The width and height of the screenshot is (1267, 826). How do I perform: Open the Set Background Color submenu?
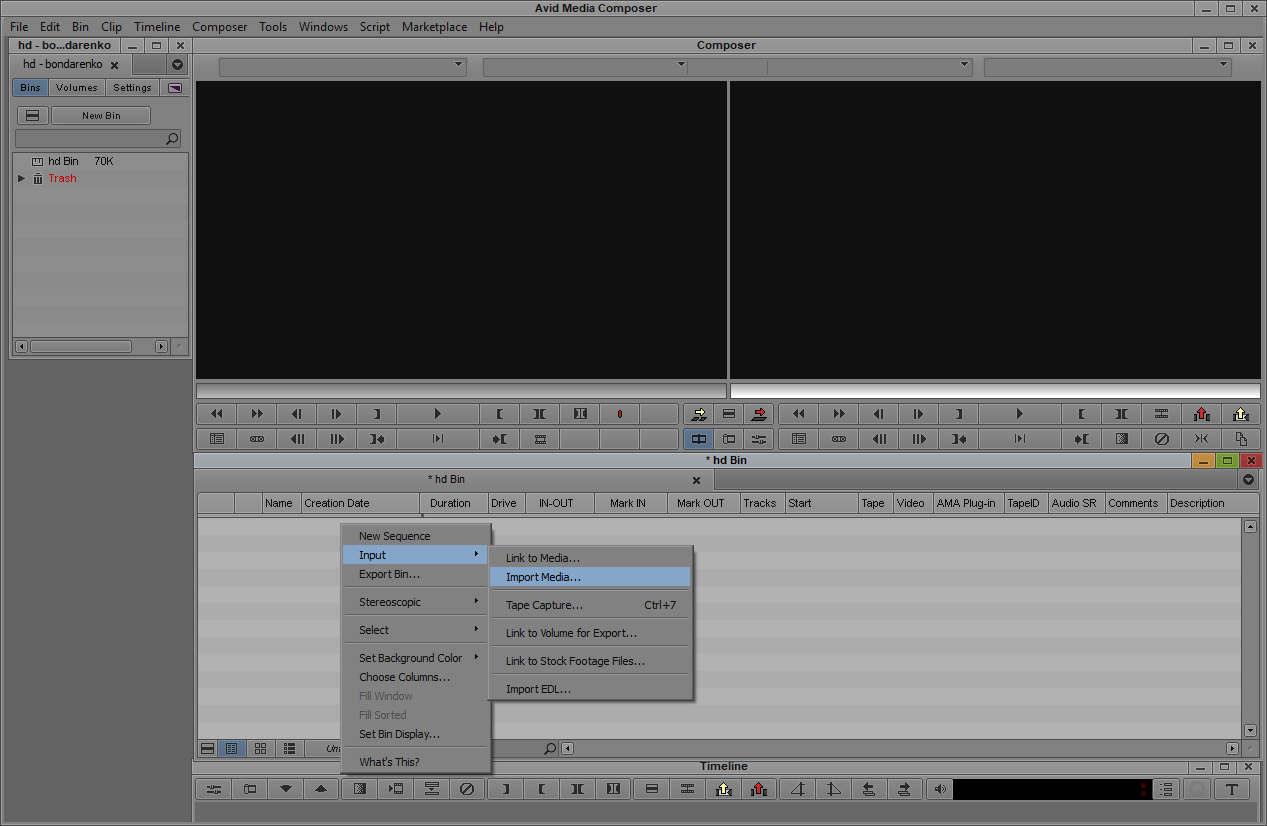coord(416,658)
